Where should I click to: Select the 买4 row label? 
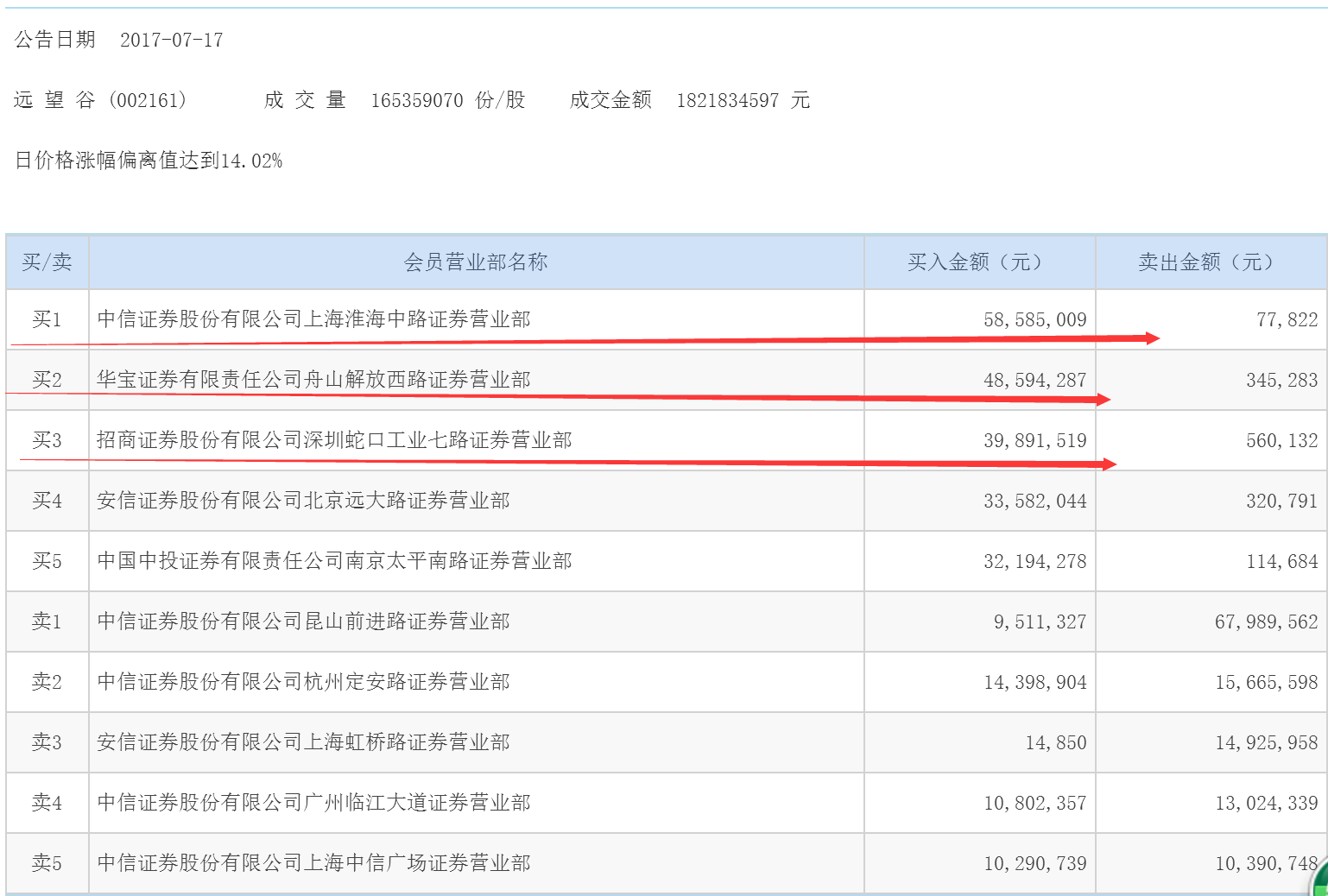[x=47, y=501]
